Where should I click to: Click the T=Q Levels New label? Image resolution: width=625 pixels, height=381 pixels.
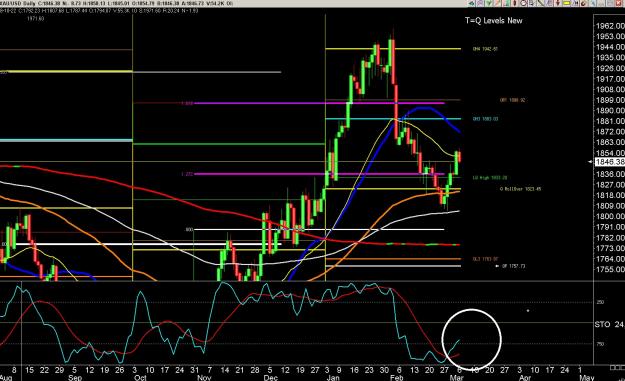point(493,21)
